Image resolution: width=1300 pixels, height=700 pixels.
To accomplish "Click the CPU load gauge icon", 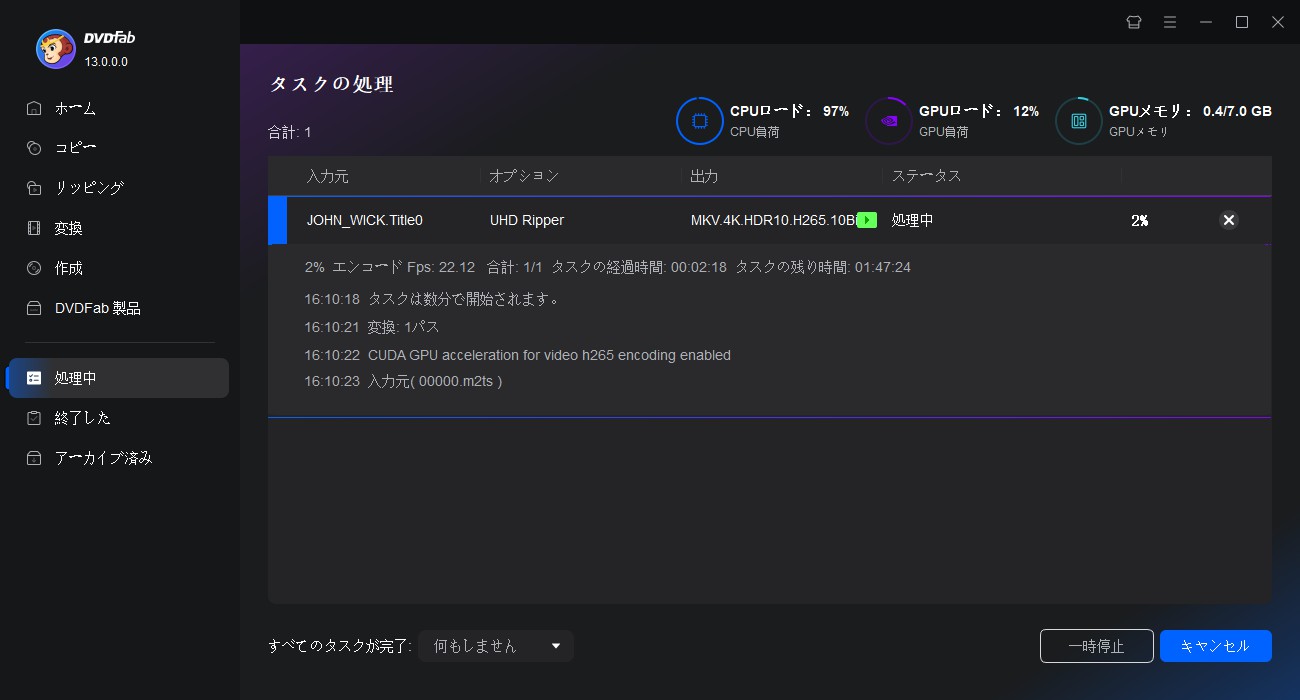I will point(699,121).
